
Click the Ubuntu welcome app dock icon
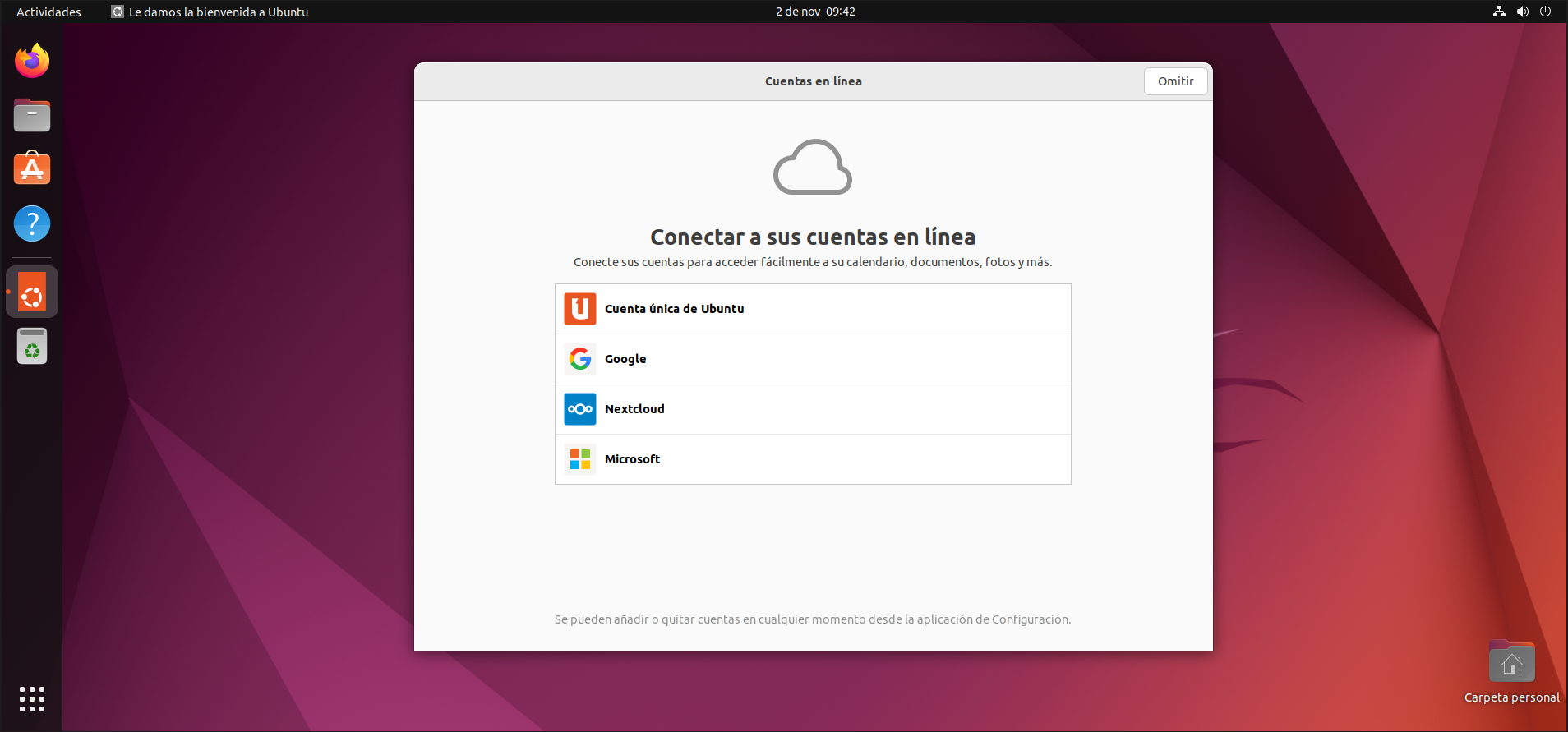(x=32, y=292)
